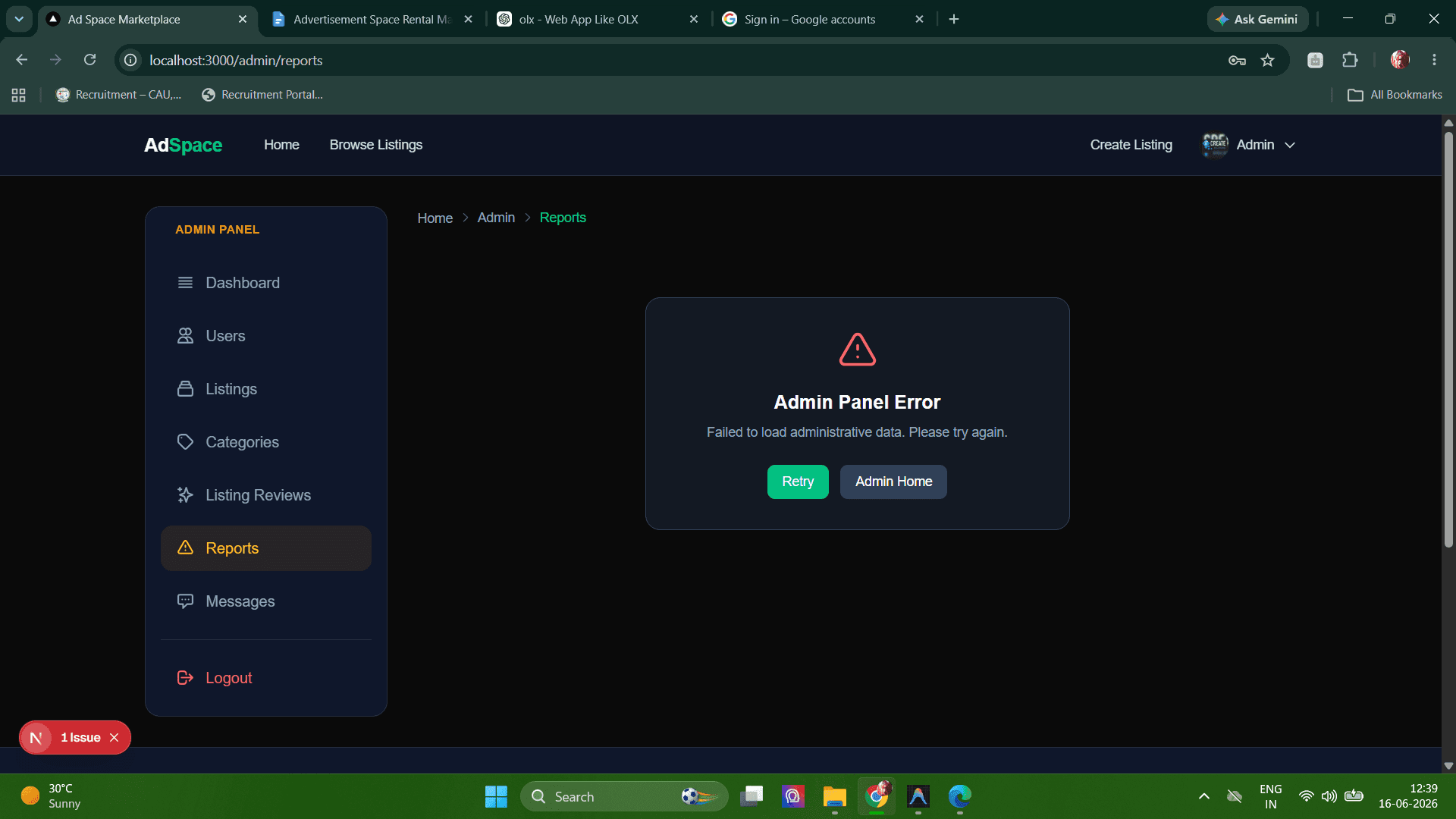
Task: Click the Categories tag icon
Action: [185, 442]
